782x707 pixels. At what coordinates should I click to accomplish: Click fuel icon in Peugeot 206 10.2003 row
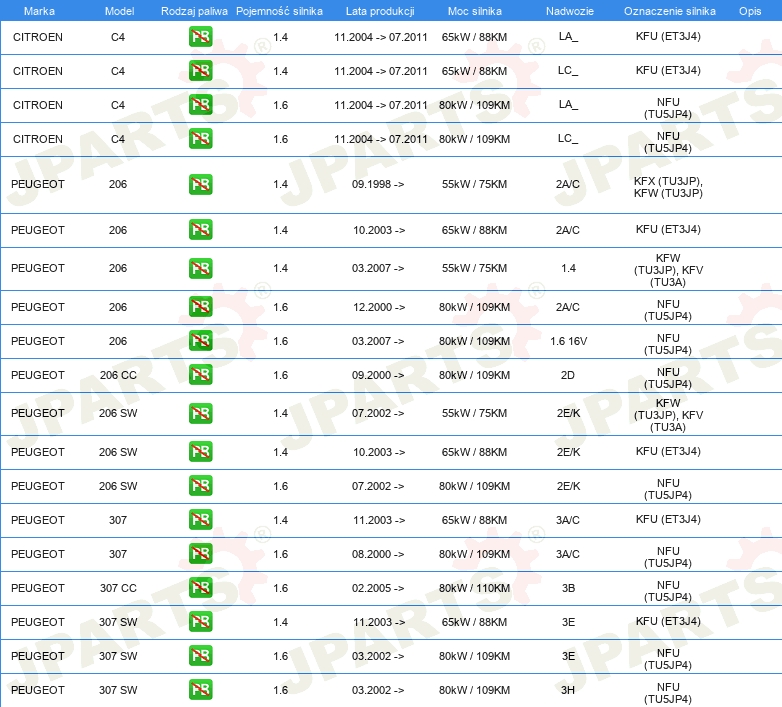tap(200, 230)
